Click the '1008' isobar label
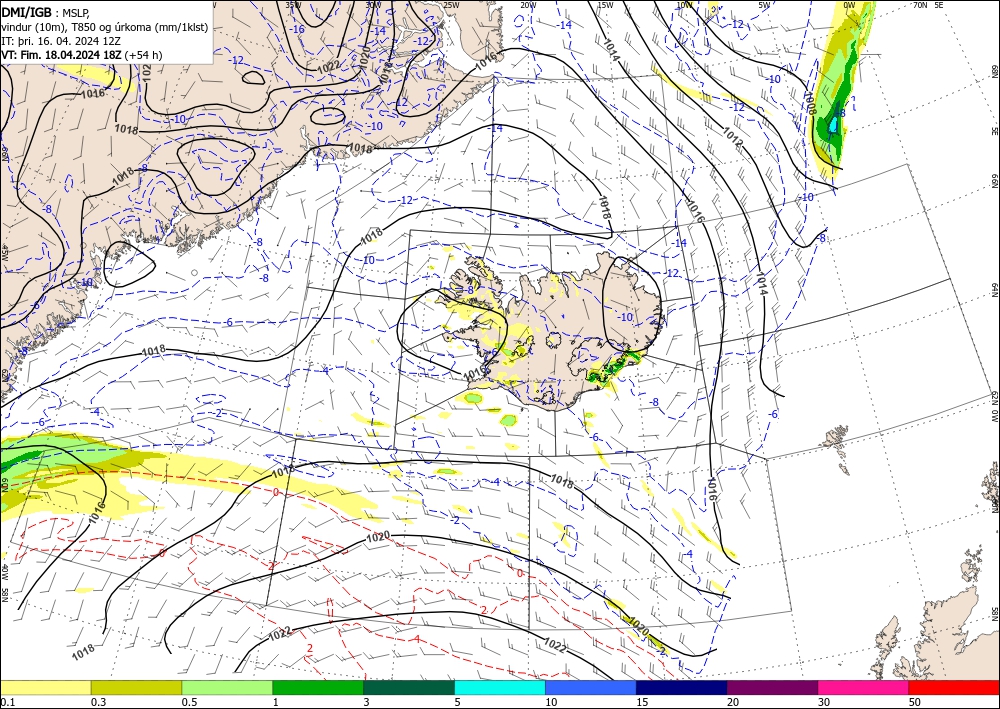Image resolution: width=1000 pixels, height=709 pixels. pos(811,103)
